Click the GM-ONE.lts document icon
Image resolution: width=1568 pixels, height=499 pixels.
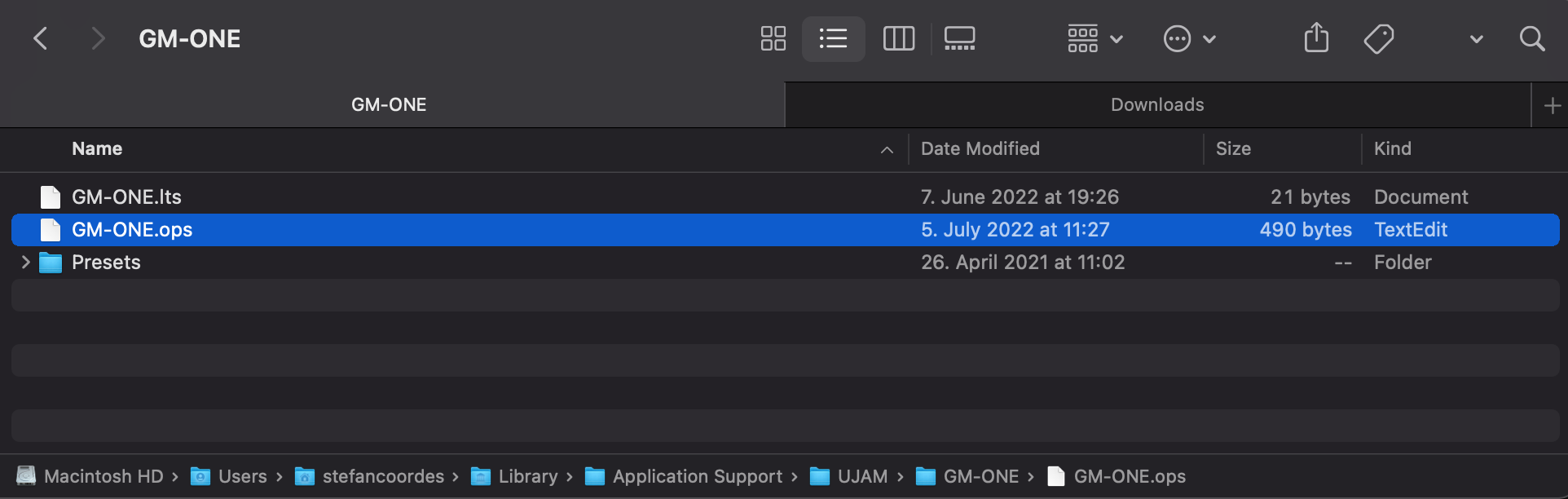tap(51, 197)
